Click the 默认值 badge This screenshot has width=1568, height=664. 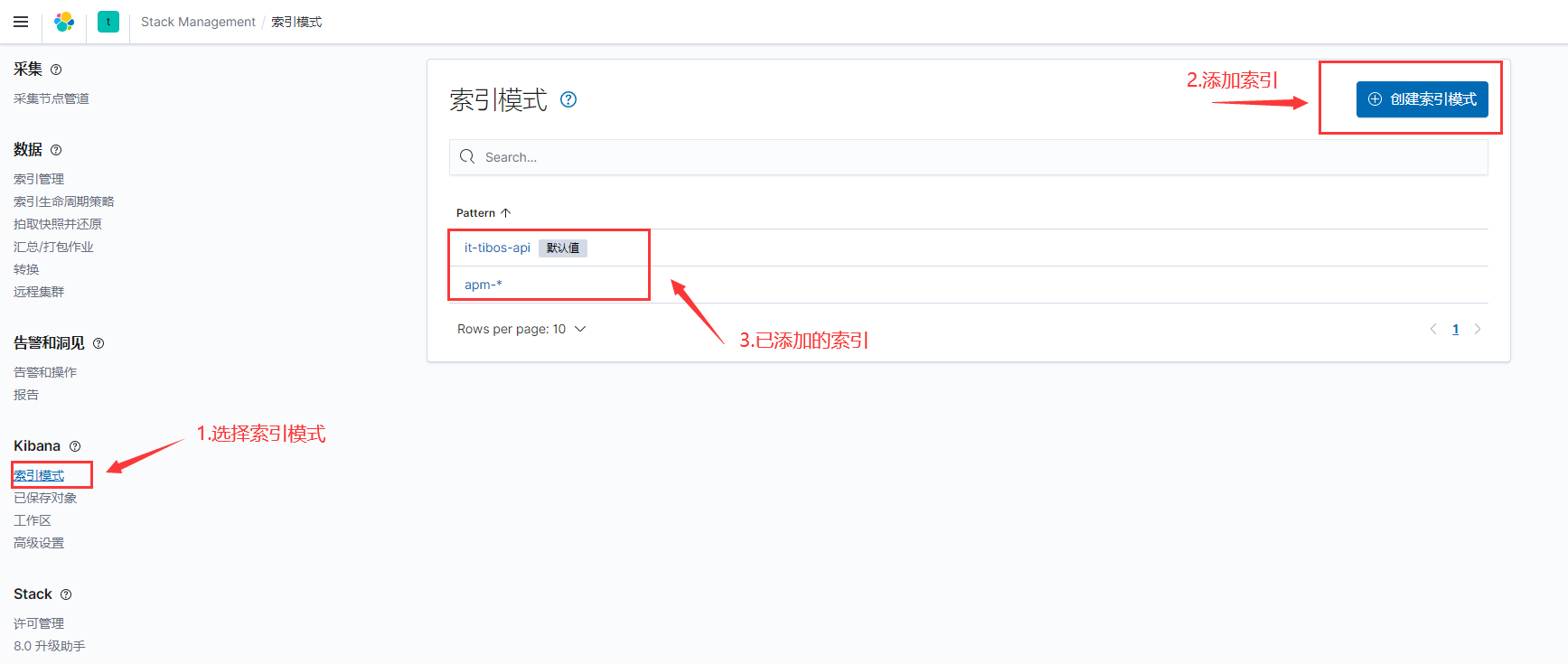click(563, 248)
